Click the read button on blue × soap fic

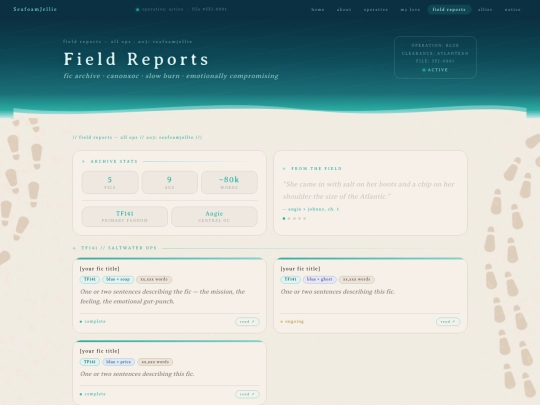pyautogui.click(x=247, y=322)
